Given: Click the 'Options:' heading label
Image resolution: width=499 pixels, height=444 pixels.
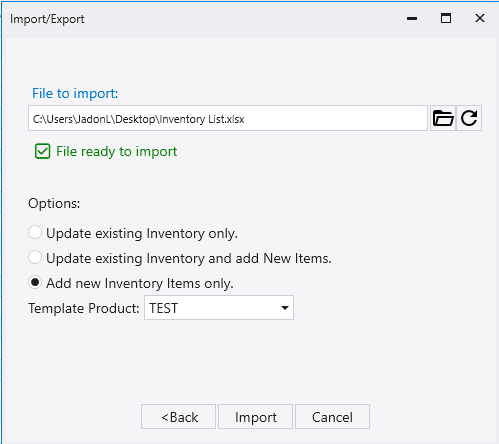Looking at the screenshot, I should [54, 203].
